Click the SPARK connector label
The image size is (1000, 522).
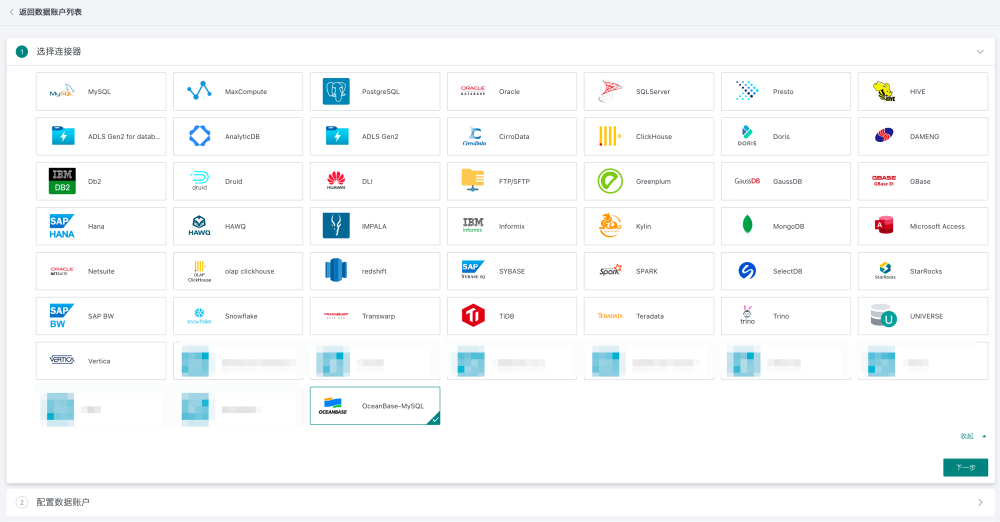(647, 271)
